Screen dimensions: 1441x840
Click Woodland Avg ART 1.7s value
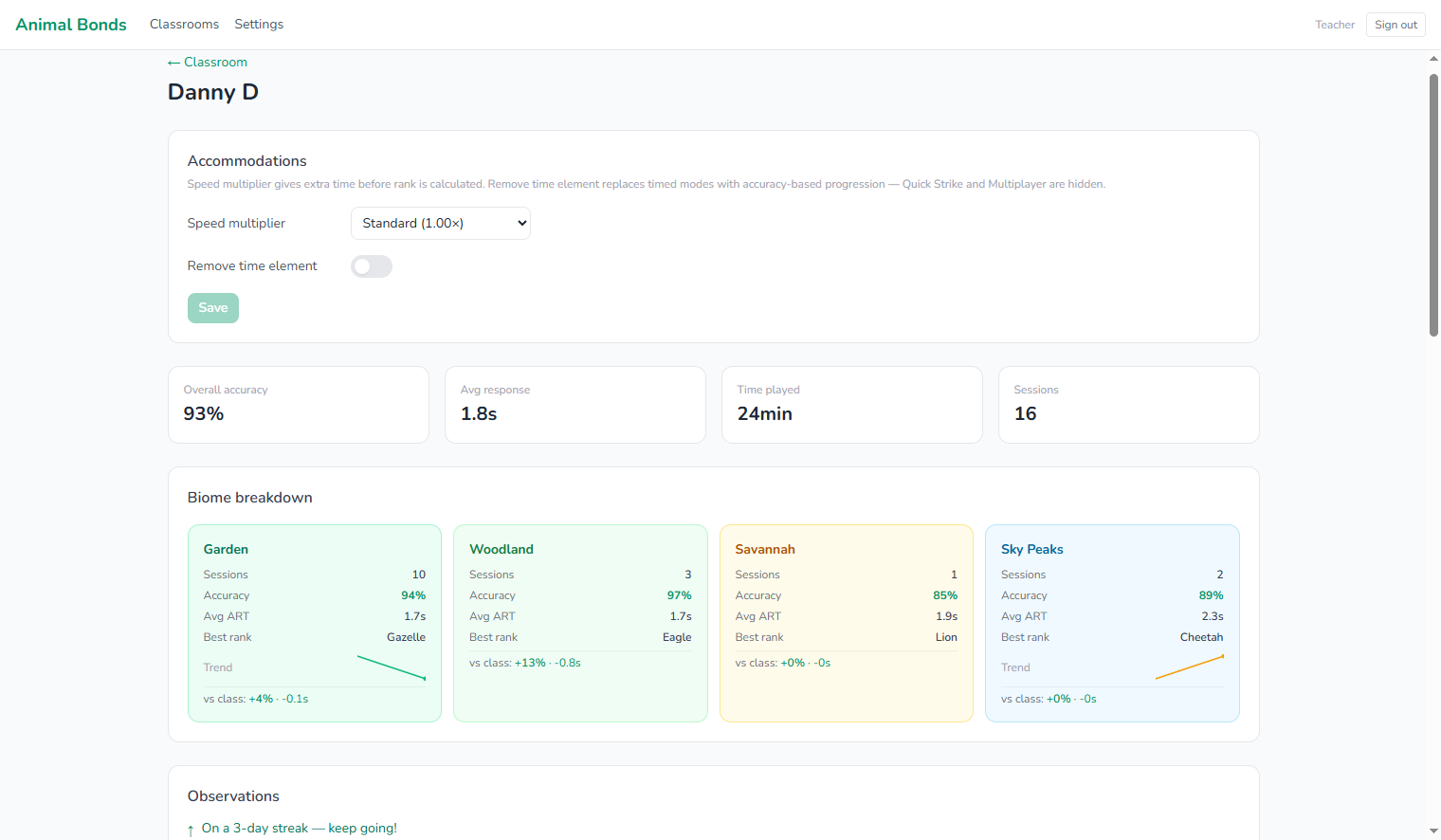(681, 616)
